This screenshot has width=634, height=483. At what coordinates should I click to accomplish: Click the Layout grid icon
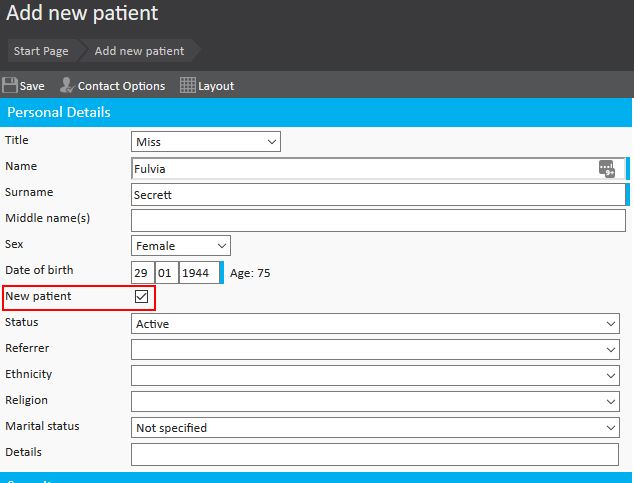coord(187,86)
